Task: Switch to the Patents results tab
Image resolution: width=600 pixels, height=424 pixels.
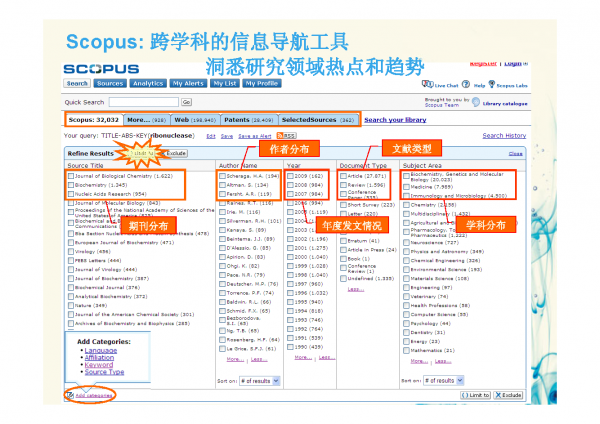Action: (x=249, y=120)
